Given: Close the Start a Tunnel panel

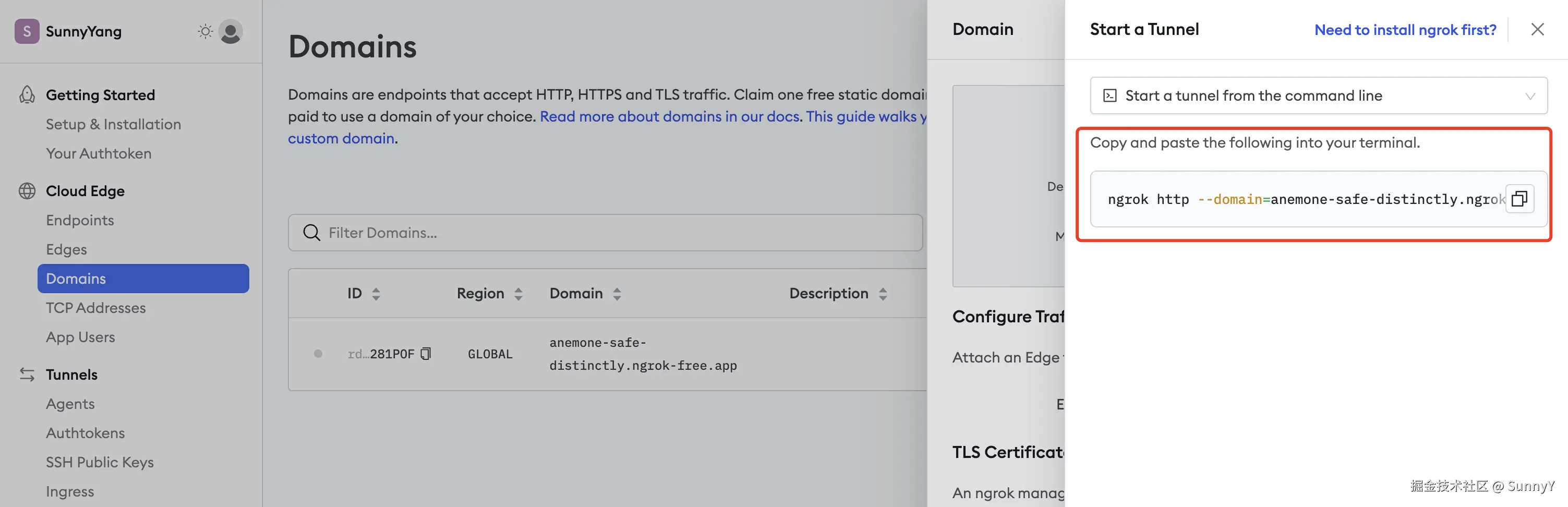Looking at the screenshot, I should coord(1537,29).
